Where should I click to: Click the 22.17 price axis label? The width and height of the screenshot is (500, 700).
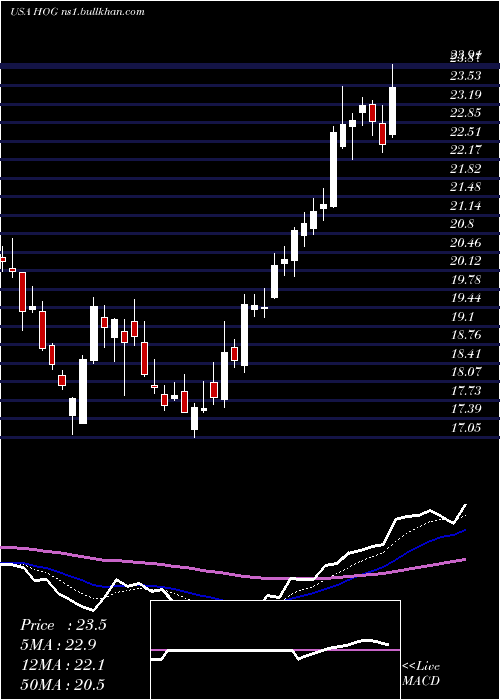[466, 150]
